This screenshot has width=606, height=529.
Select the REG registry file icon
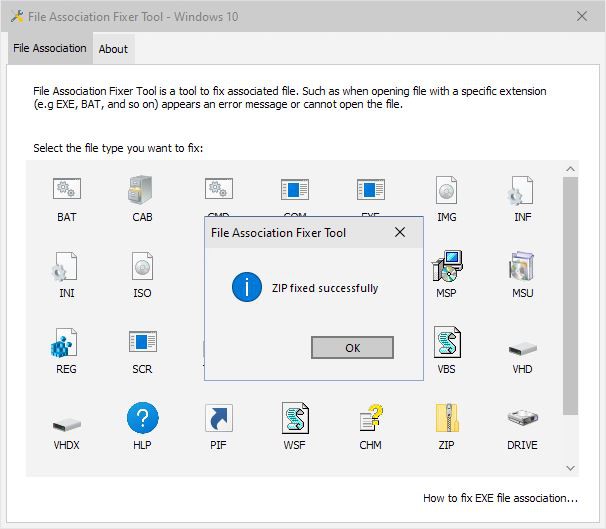(x=65, y=342)
